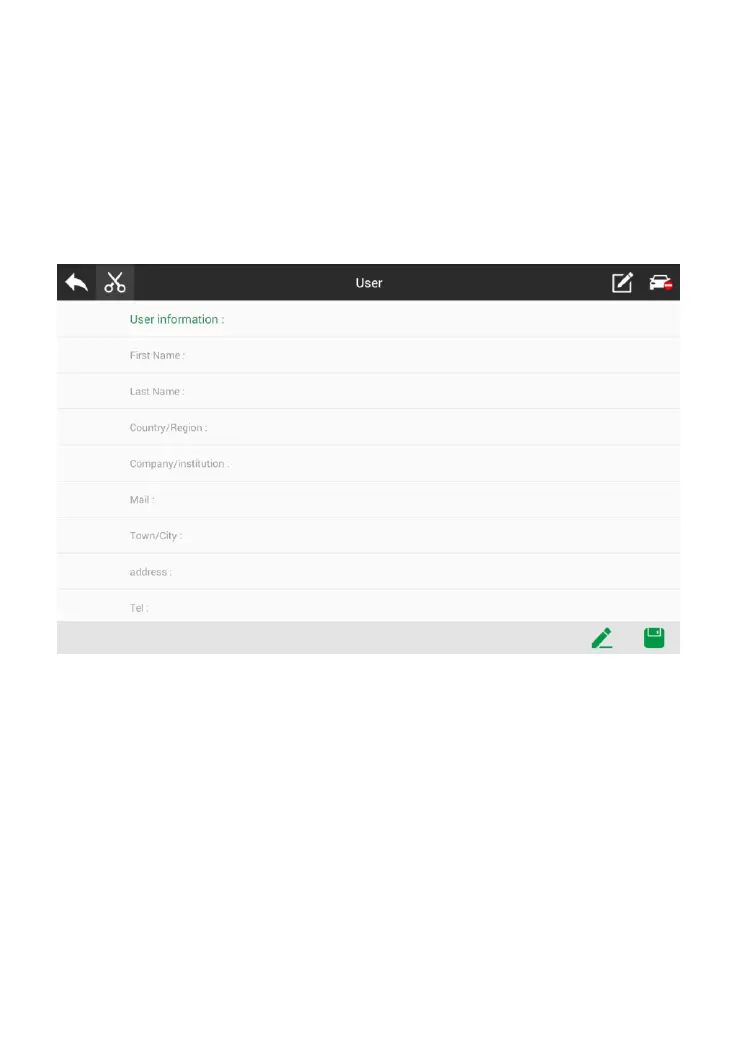Select the Town/City field
The image size is (737, 1049).
click(368, 536)
